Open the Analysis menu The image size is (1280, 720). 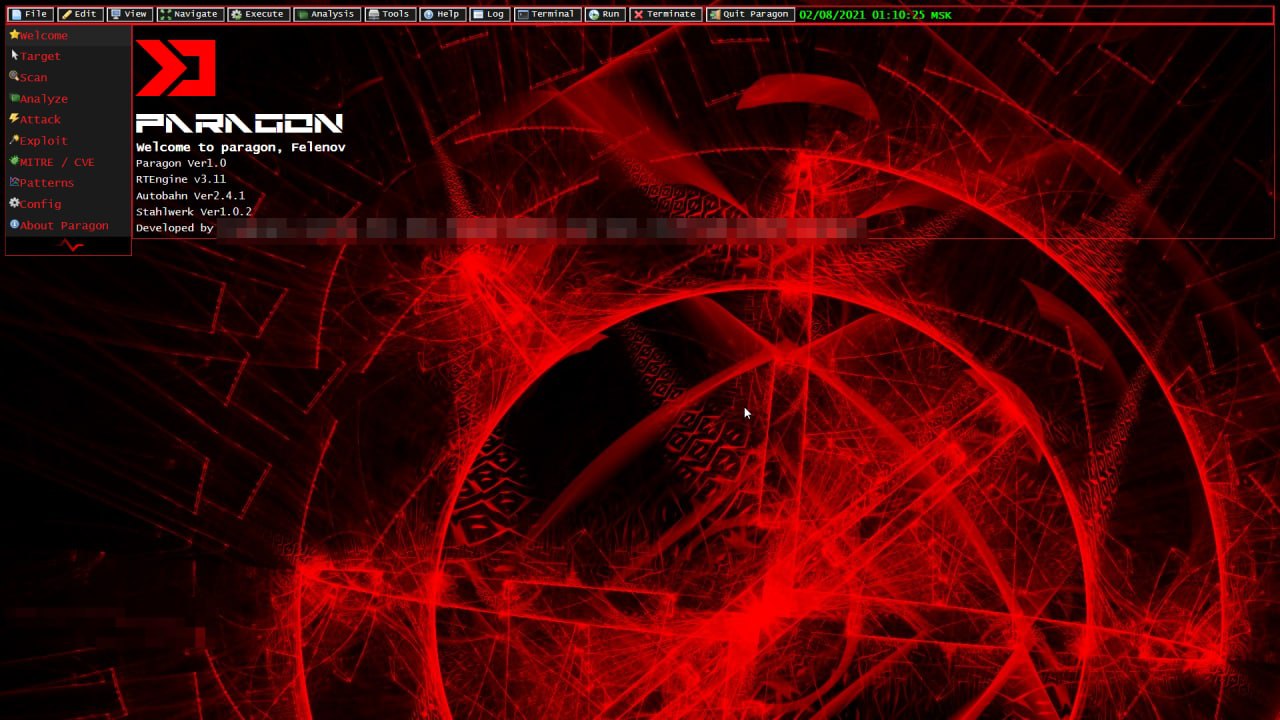[x=327, y=15]
